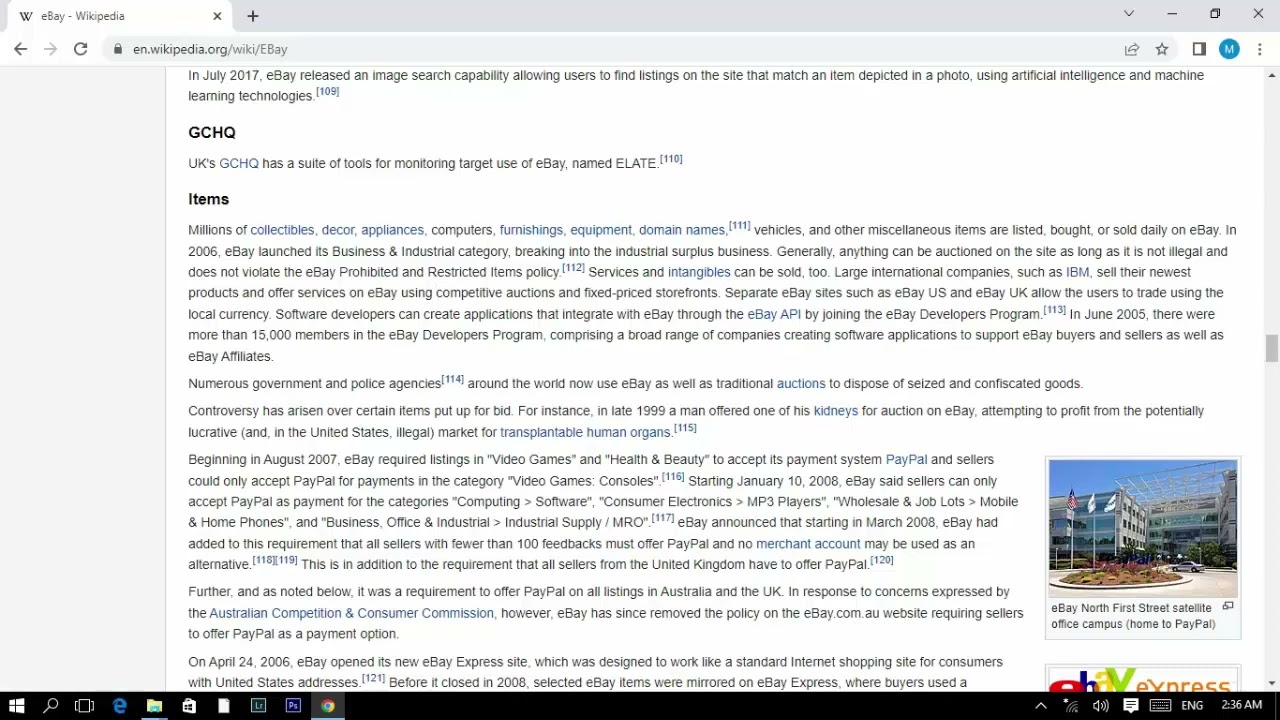Jump to citation 116
1280x720 pixels.
[673, 476]
